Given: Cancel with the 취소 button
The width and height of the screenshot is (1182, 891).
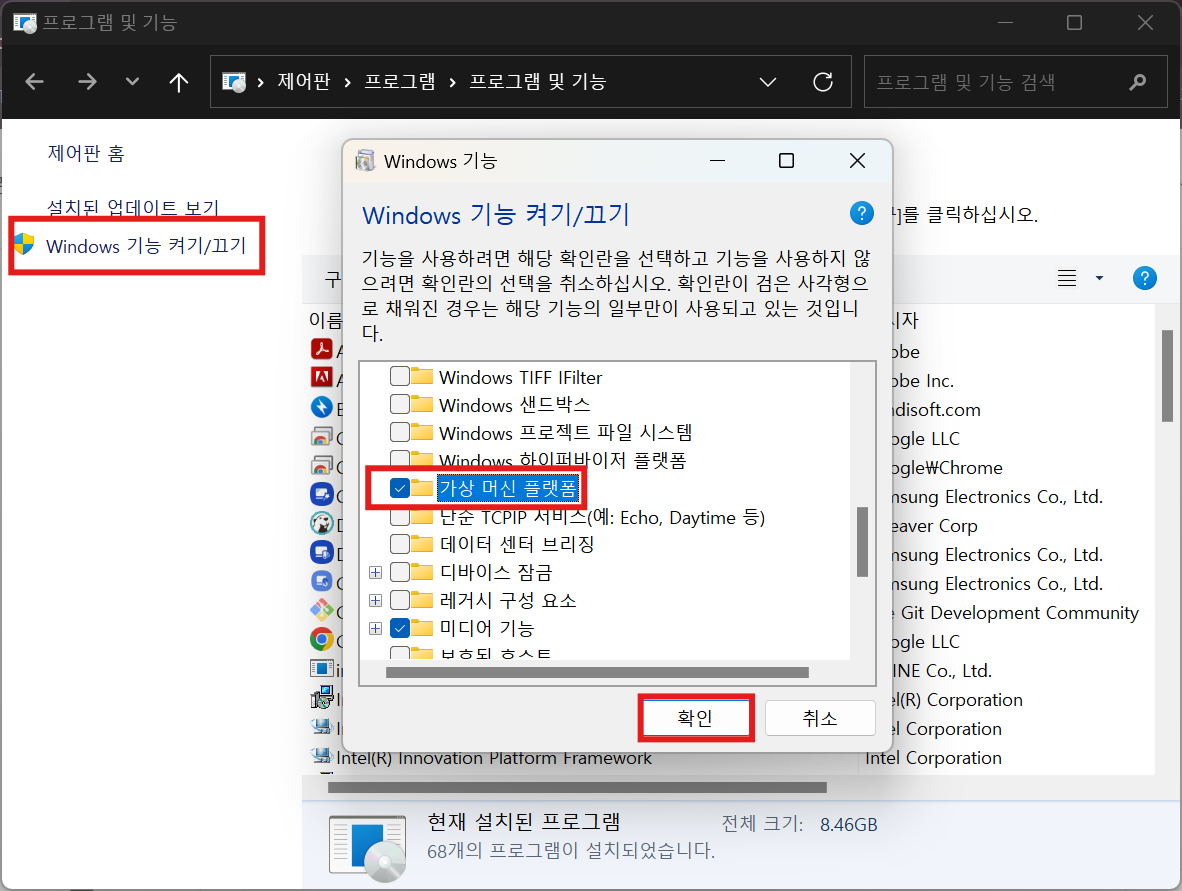Looking at the screenshot, I should (x=820, y=718).
